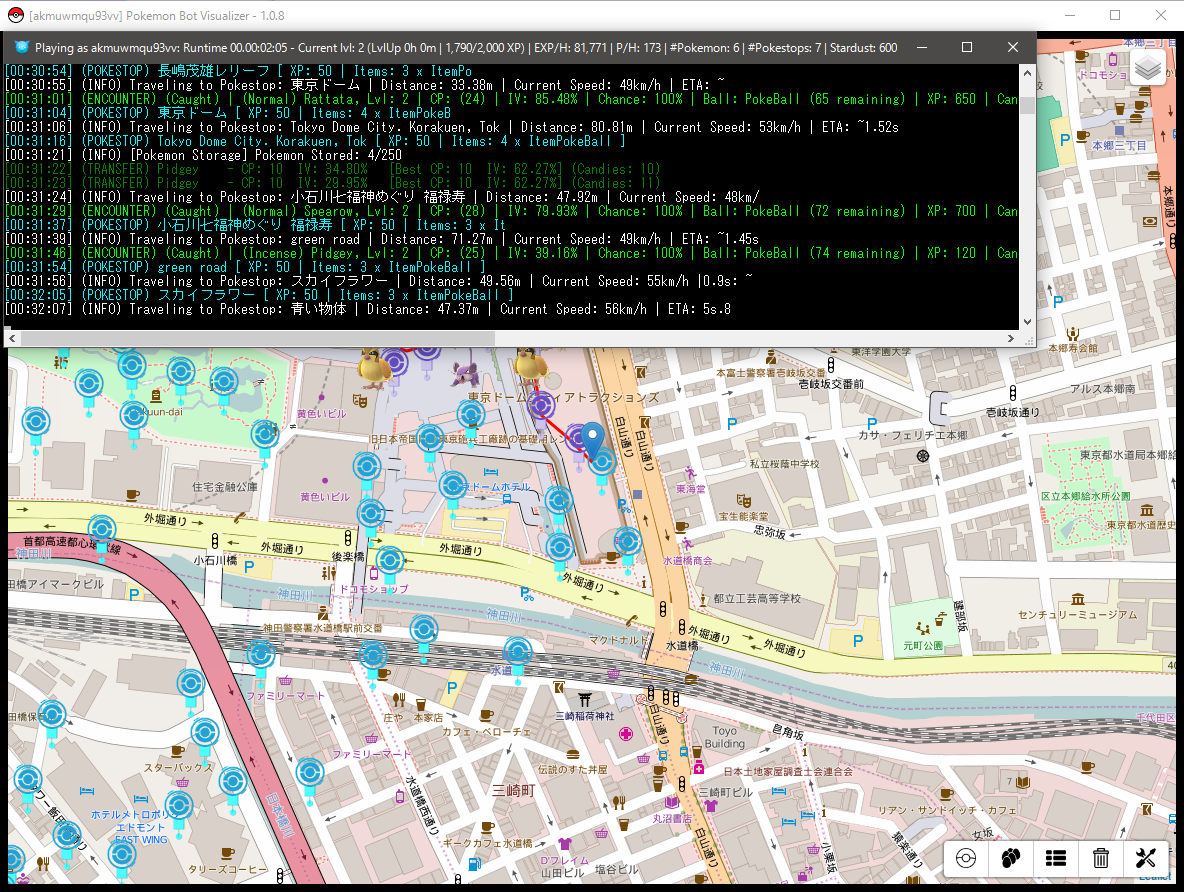Open the eggs panel icon
This screenshot has width=1184, height=892.
pyautogui.click(x=1010, y=858)
